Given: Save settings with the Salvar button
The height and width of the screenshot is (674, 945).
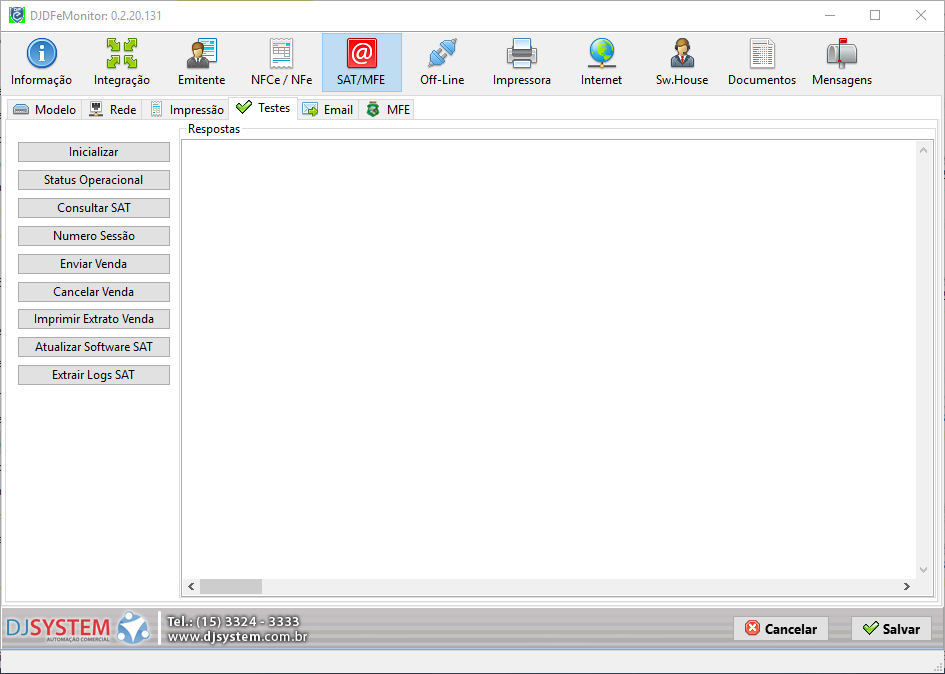Looking at the screenshot, I should [891, 629].
